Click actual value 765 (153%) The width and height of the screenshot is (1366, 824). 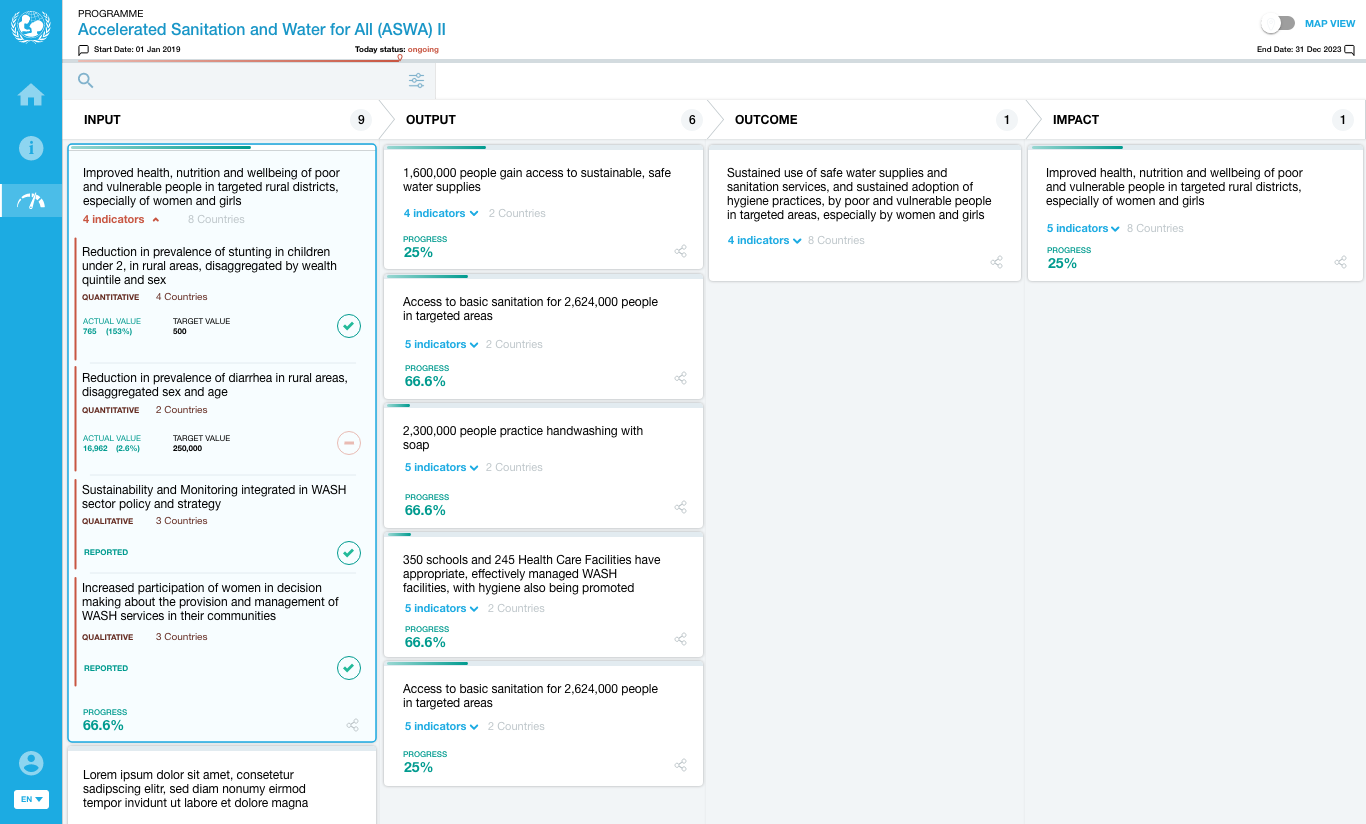click(108, 331)
